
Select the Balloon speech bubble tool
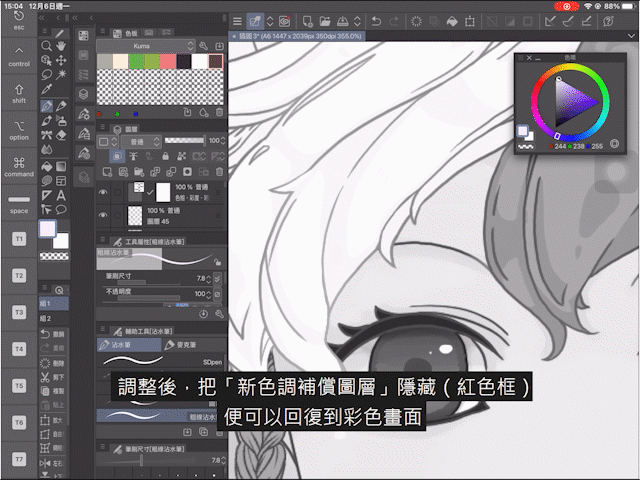pyautogui.click(x=61, y=210)
